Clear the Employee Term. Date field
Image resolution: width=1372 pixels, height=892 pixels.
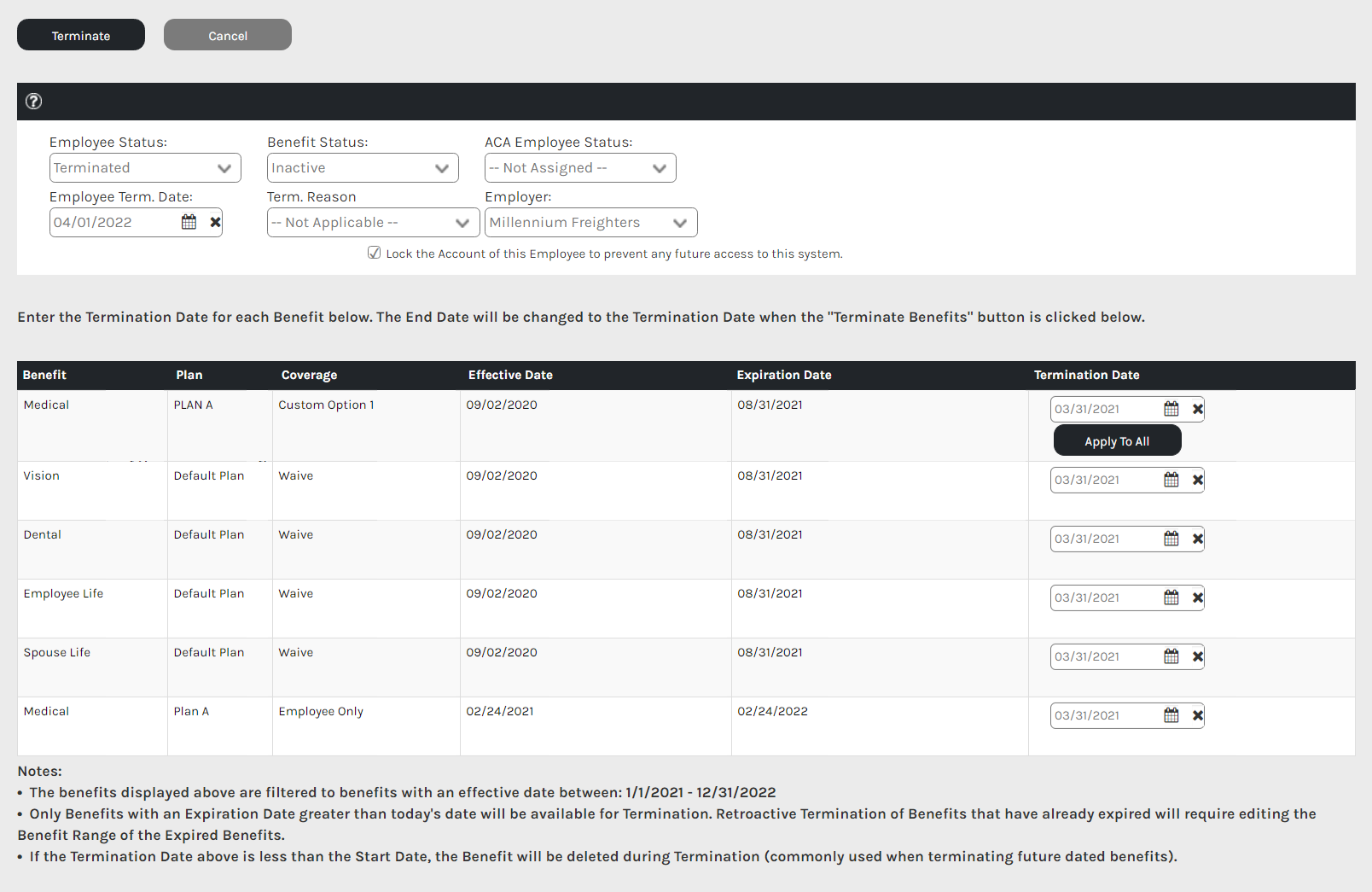coord(215,223)
